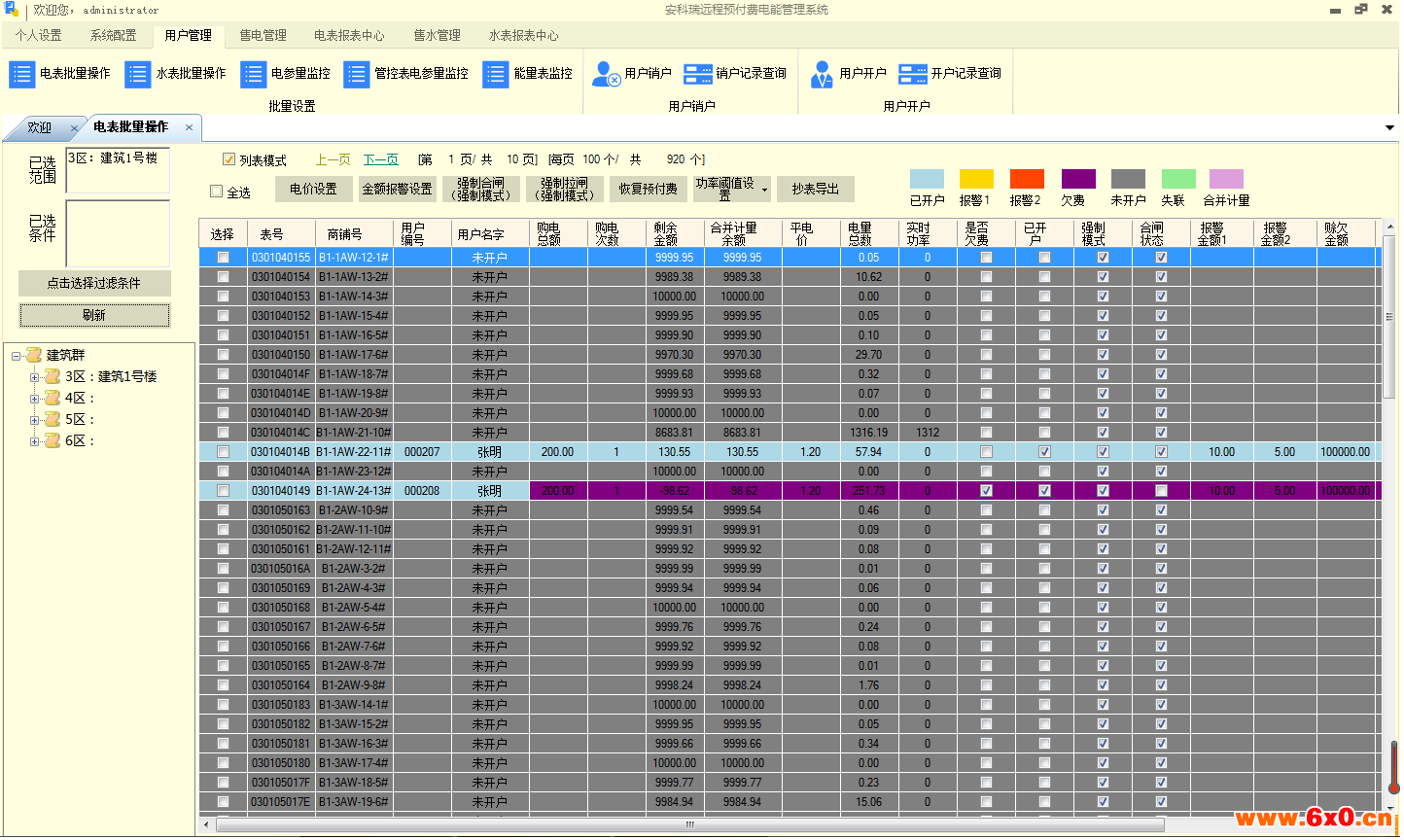1404x840 pixels.
Task: Open 功率阈值设置 dropdown arrow
Action: coord(764,190)
